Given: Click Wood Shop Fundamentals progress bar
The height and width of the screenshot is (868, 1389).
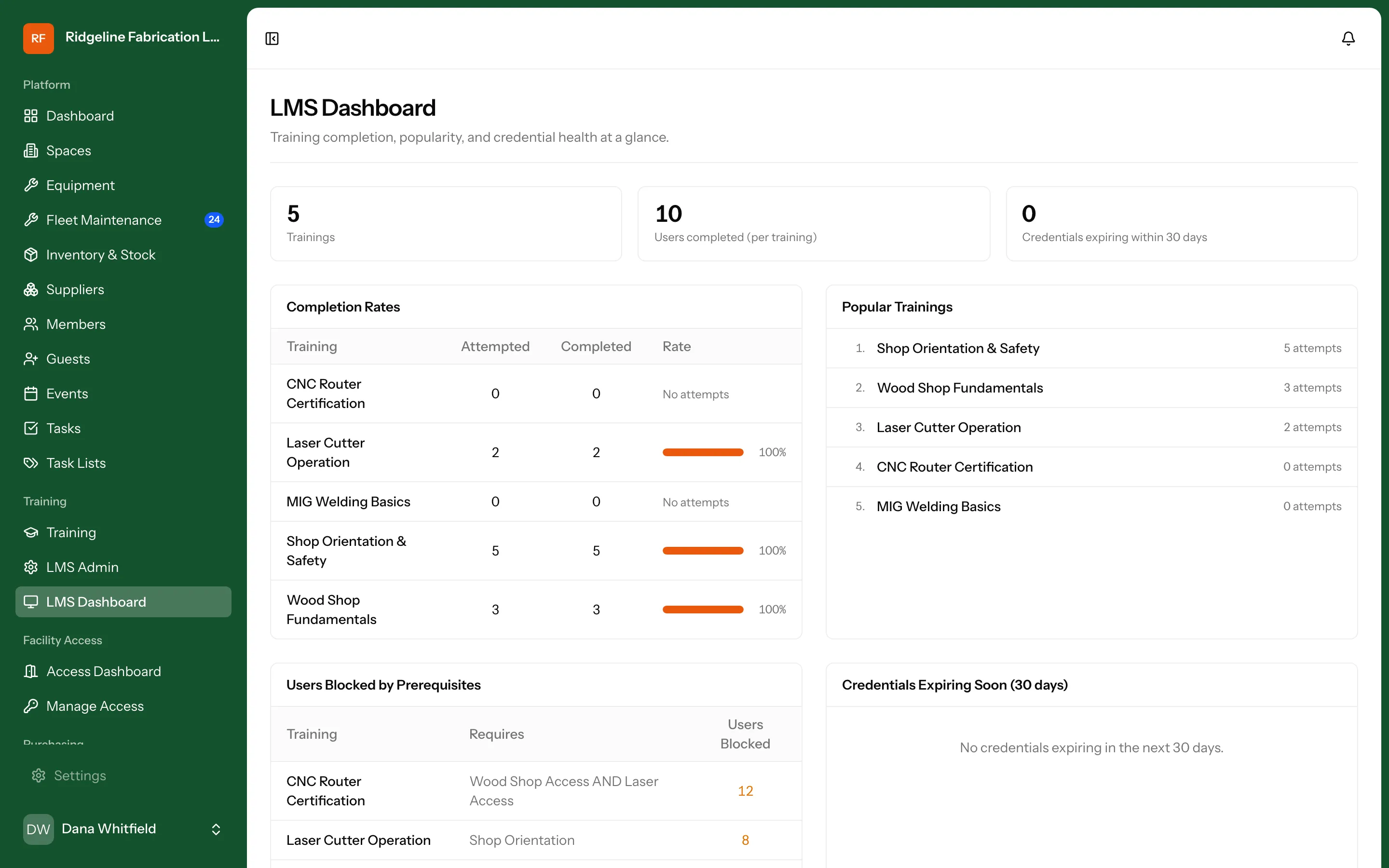Looking at the screenshot, I should 703,609.
